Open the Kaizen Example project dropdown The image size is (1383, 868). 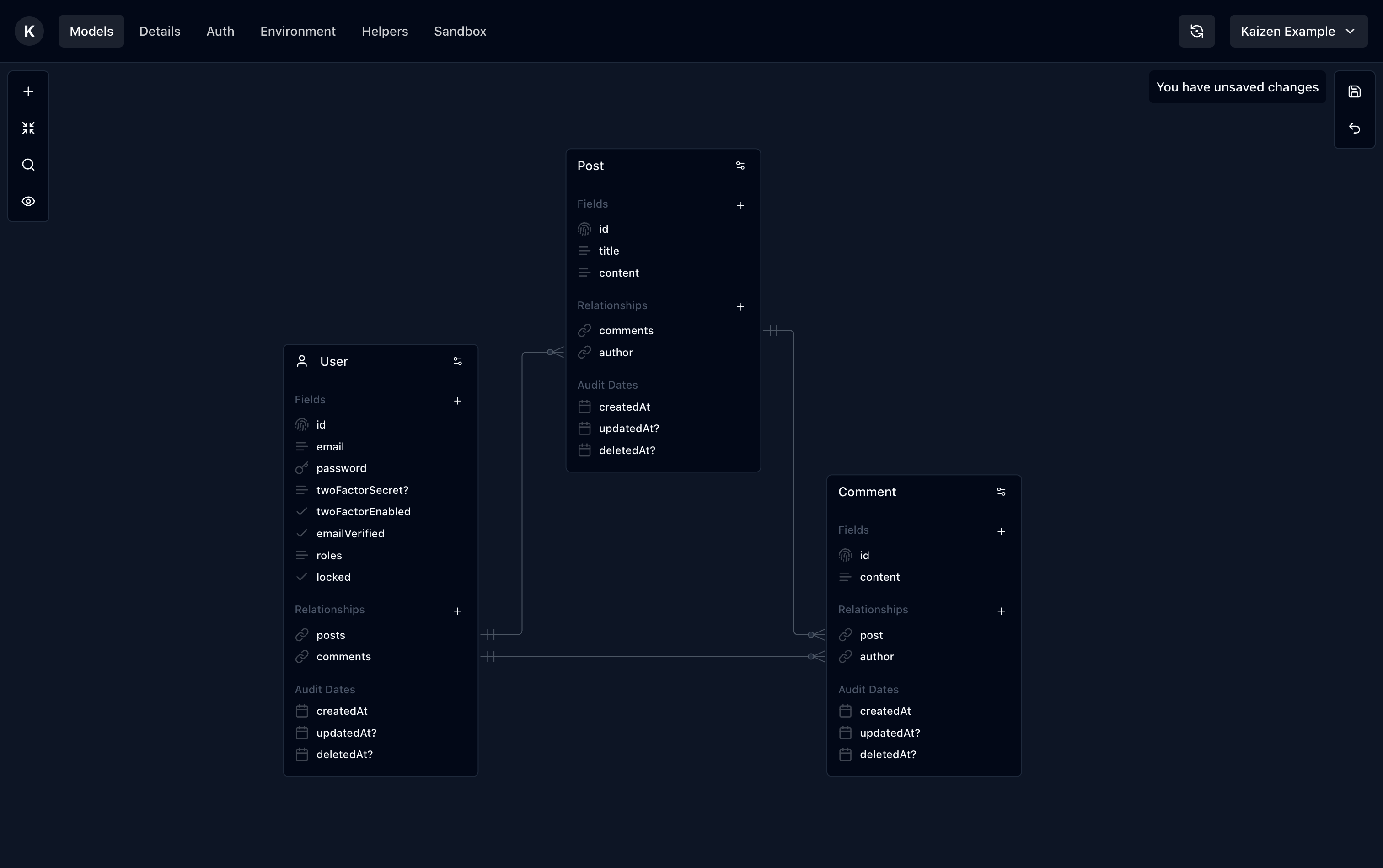[x=1298, y=31]
